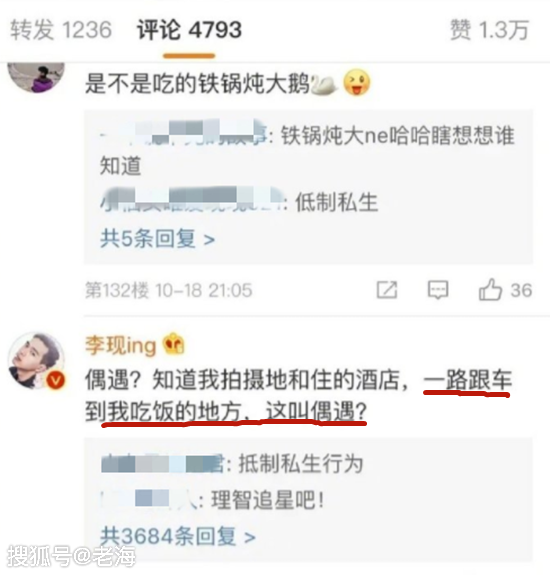
Task: Like the comment with 36 thumbs up
Action: click(490, 290)
